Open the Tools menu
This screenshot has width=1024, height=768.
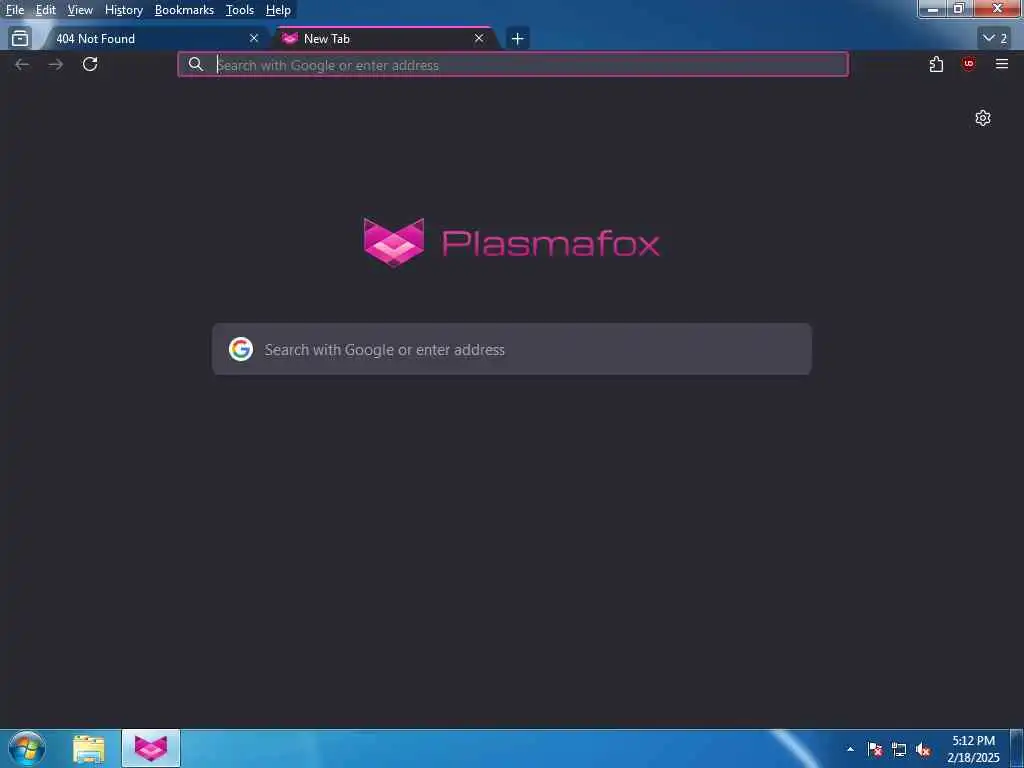pyautogui.click(x=240, y=10)
